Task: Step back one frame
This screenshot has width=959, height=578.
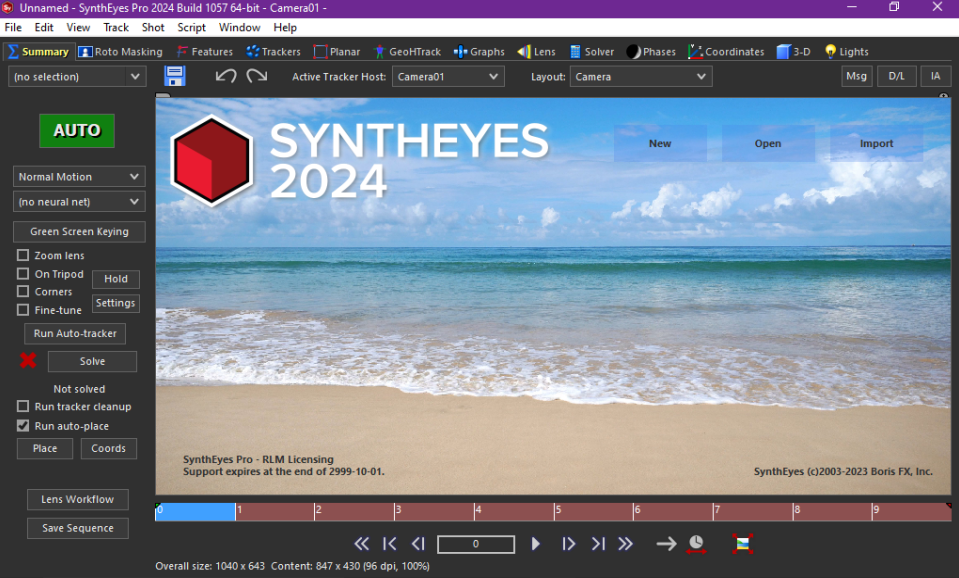Action: coord(418,543)
